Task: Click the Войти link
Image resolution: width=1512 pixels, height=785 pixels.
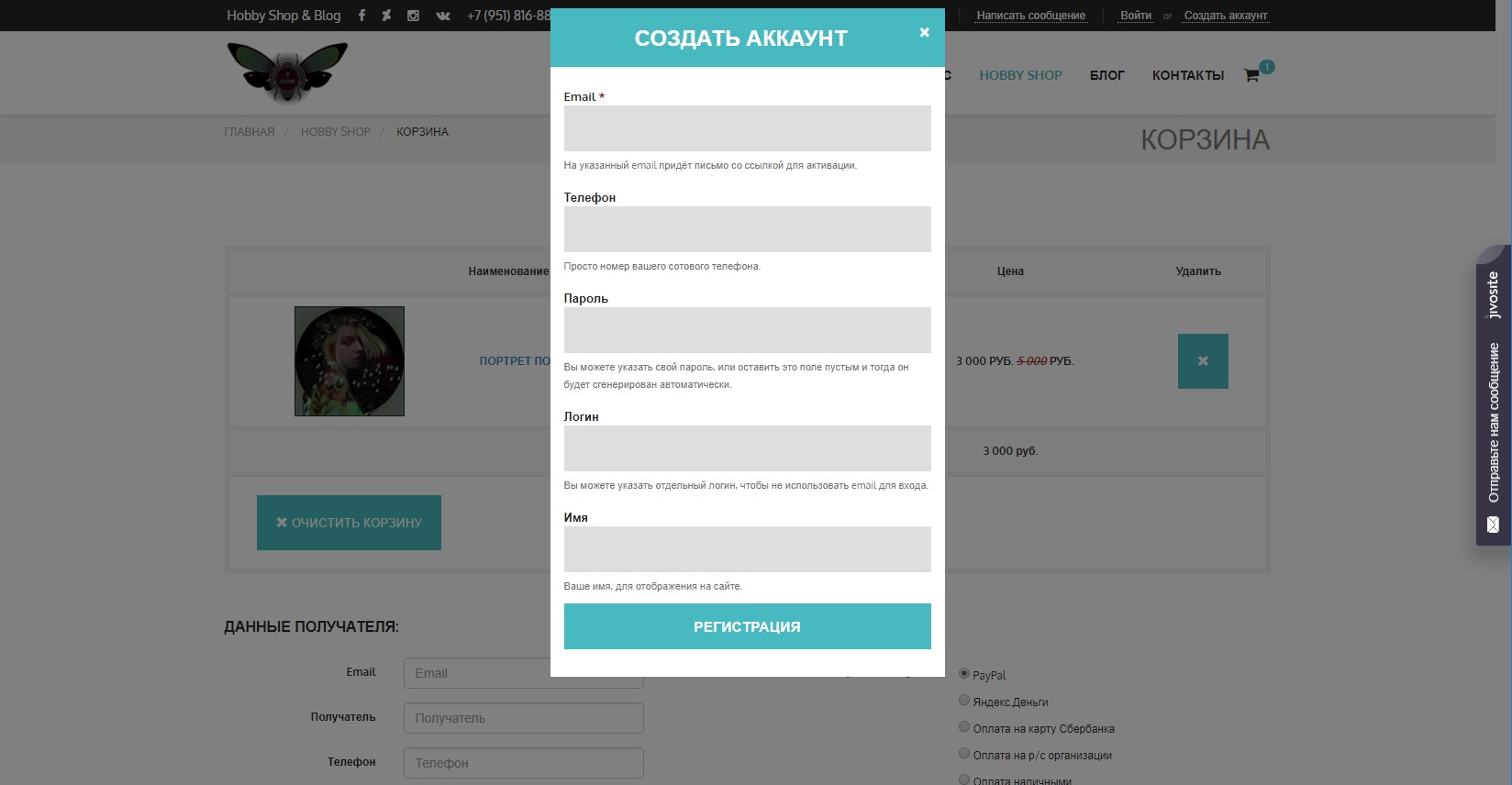Action: [x=1136, y=16]
